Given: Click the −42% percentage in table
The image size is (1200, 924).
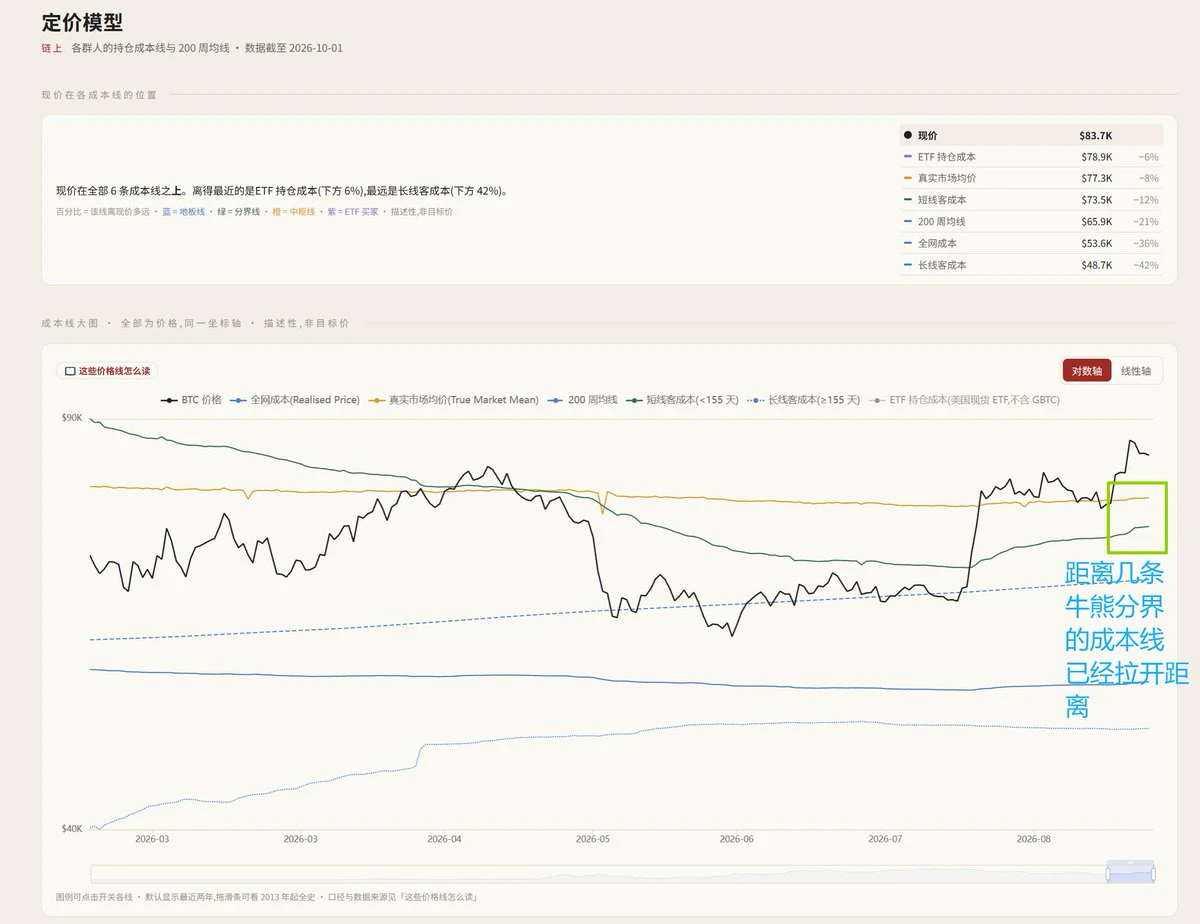Looking at the screenshot, I should (1145, 265).
